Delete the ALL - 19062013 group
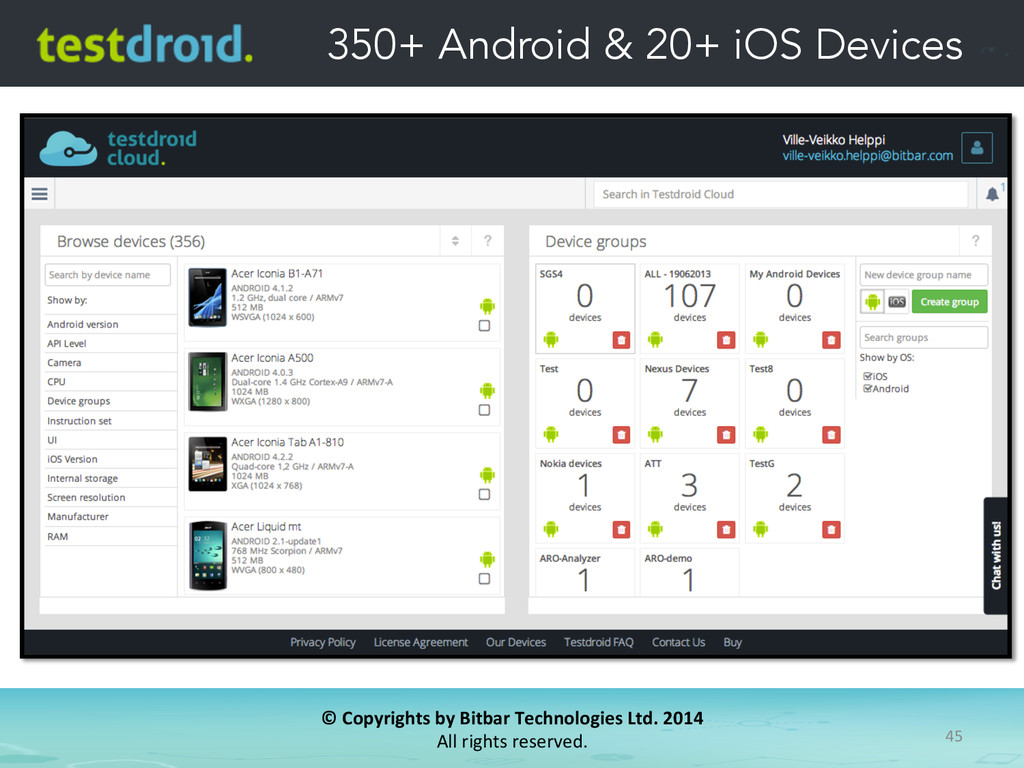This screenshot has width=1024, height=768. (726, 340)
